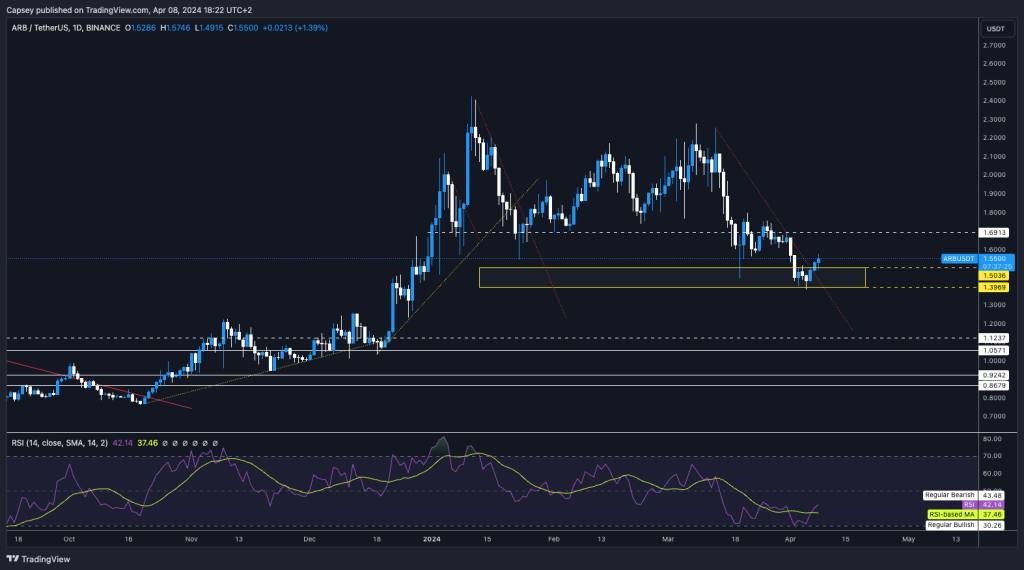
Task: Click the high value H1.5746
Action: click(175, 28)
